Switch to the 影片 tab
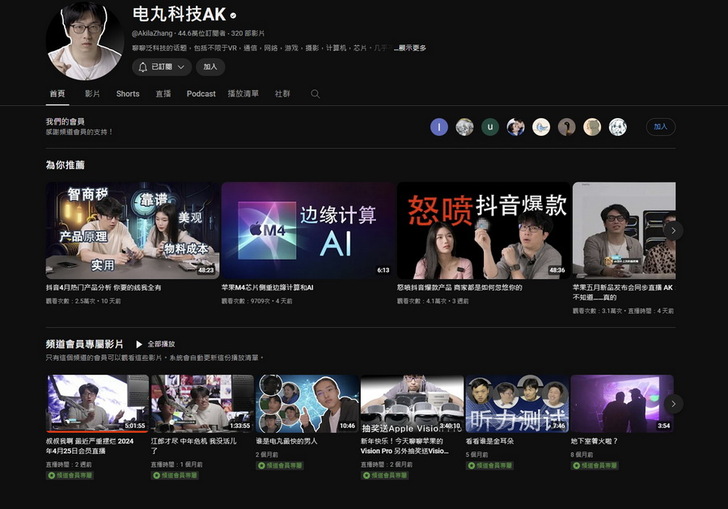This screenshot has height=509, width=728. [x=92, y=94]
